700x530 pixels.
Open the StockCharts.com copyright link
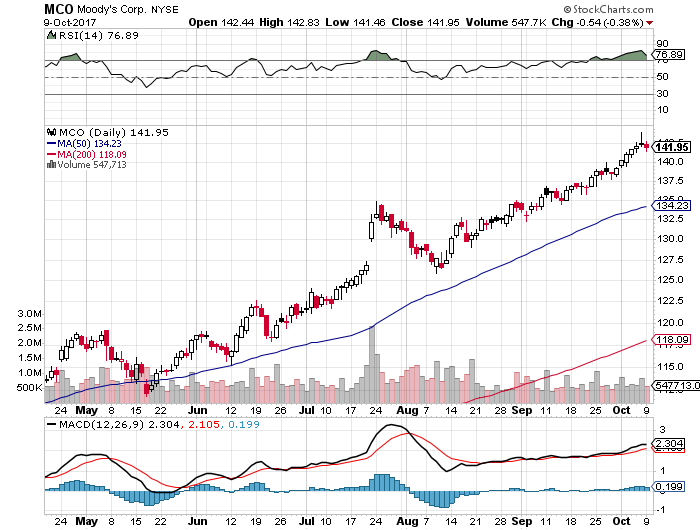point(608,9)
